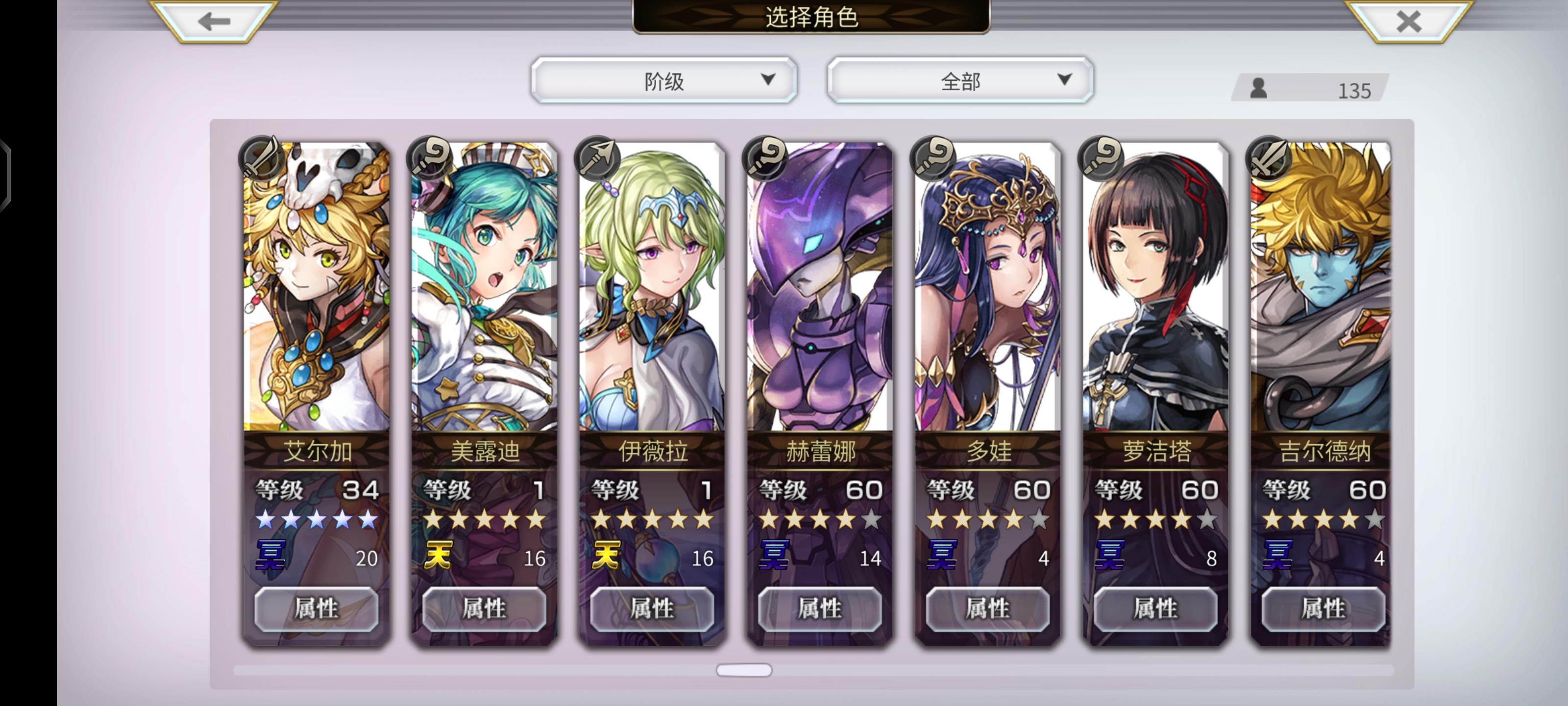Expand dropdown arrow next to 全部
This screenshot has width=1568, height=706.
[1064, 80]
